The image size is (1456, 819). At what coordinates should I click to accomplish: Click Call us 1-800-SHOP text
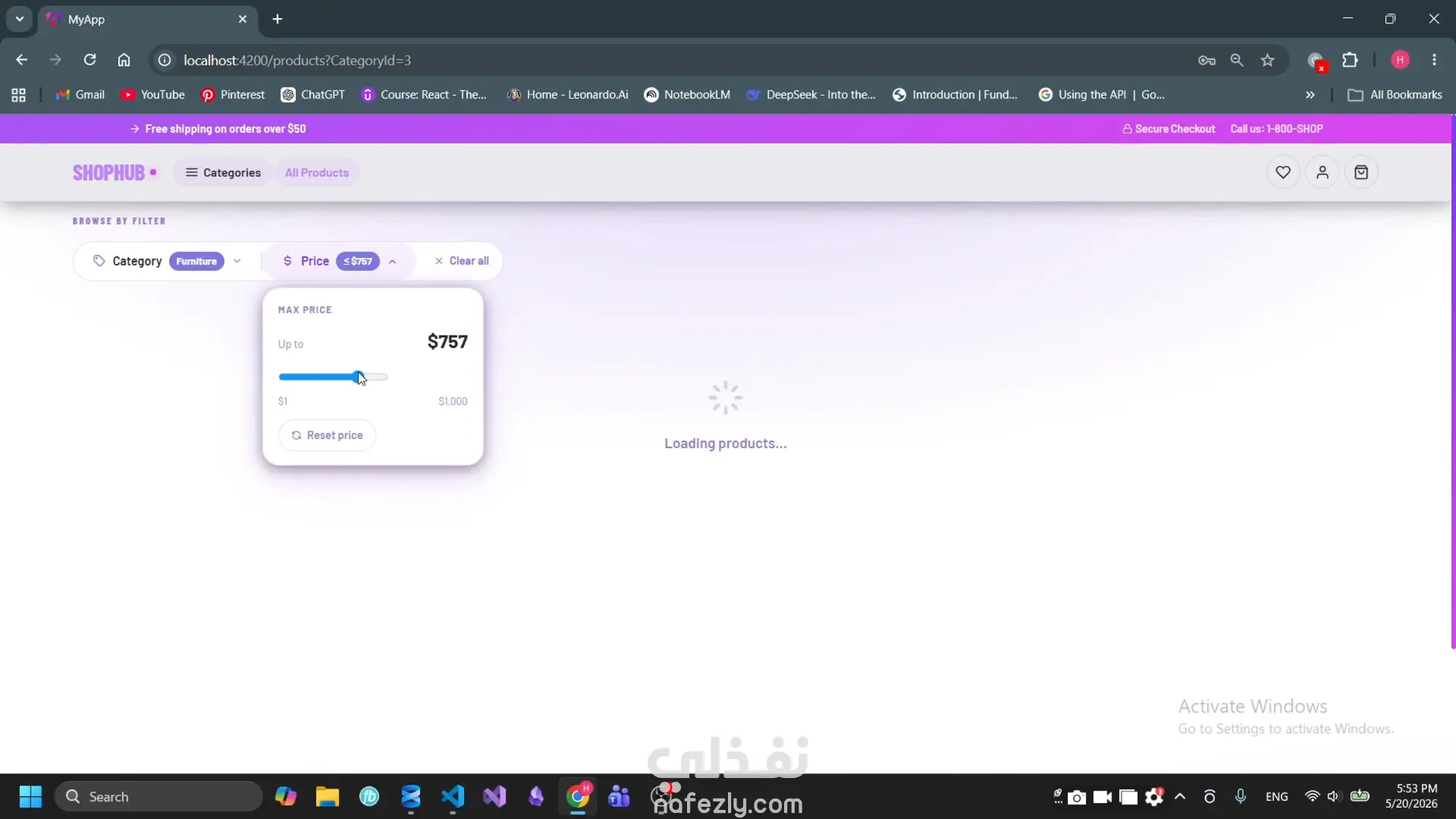pos(1276,129)
